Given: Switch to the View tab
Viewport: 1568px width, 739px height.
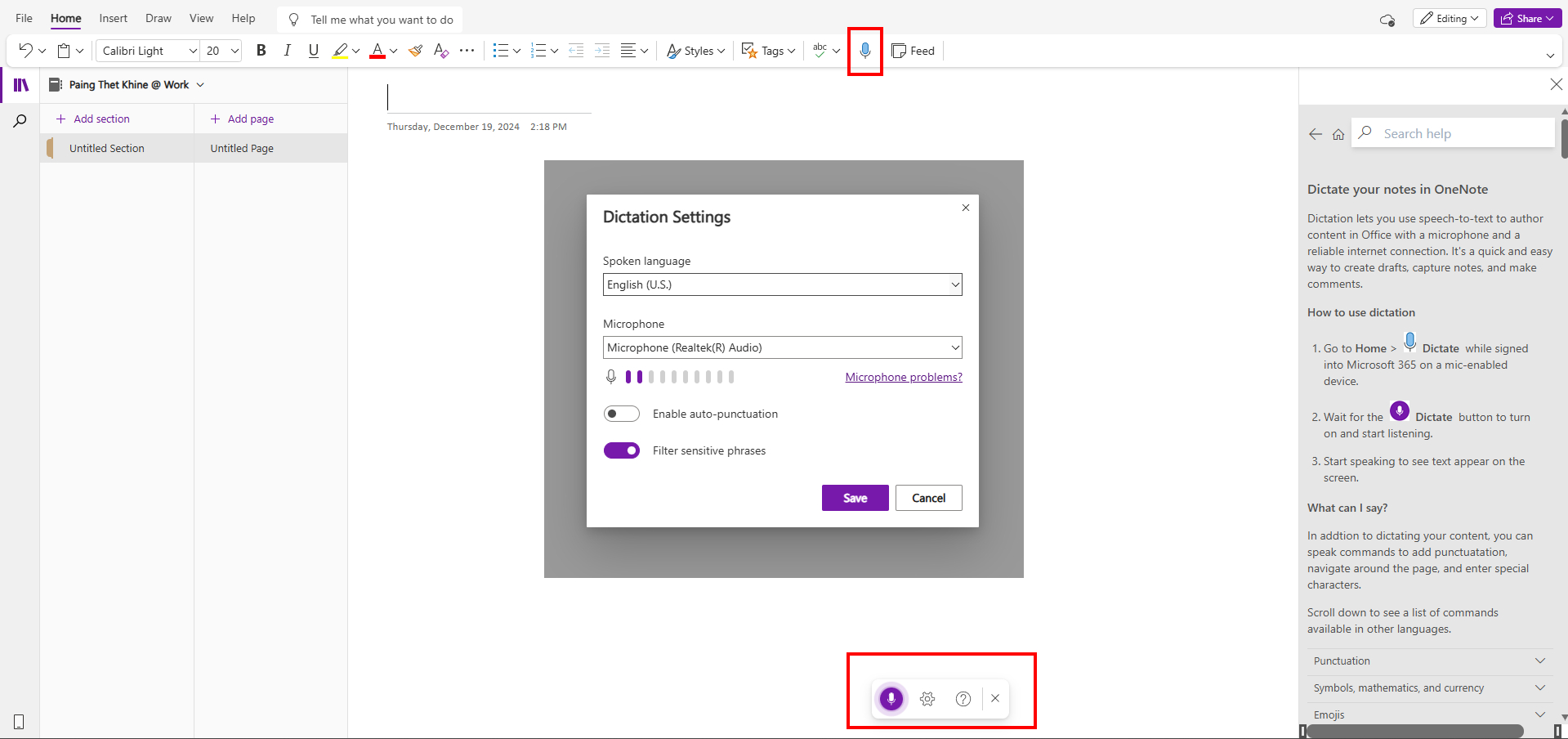Looking at the screenshot, I should coord(202,18).
